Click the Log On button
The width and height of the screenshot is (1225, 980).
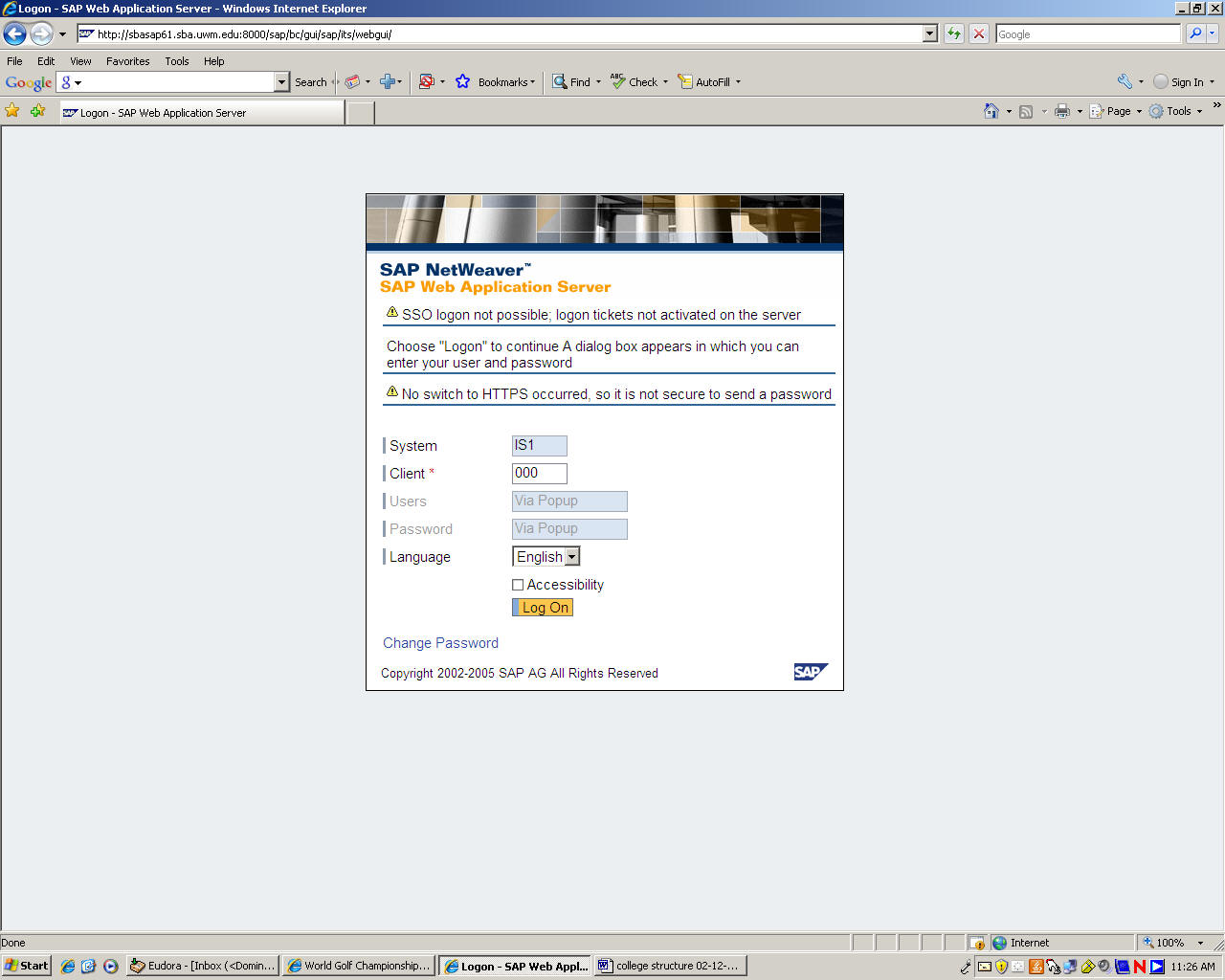543,608
